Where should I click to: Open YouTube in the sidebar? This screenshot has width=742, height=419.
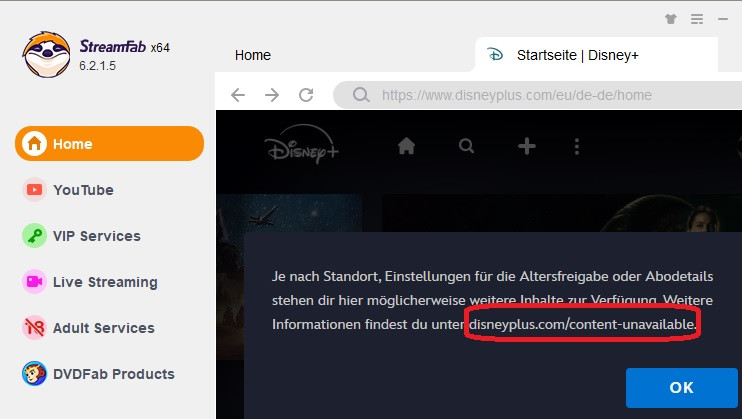[x=109, y=190]
